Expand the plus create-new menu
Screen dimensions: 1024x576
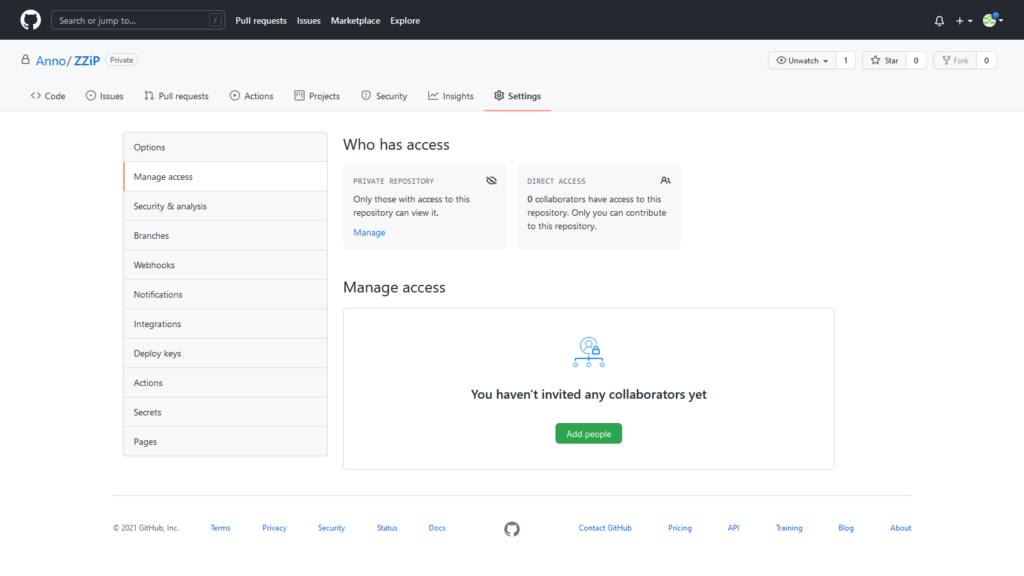point(963,21)
